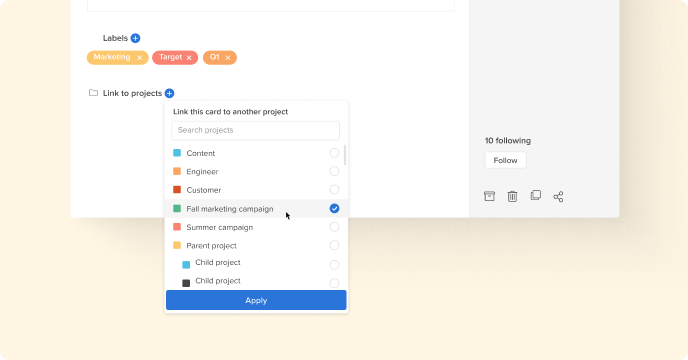Viewport: 688px width, 360px height.
Task: Click the Link to projects plus icon
Action: [x=169, y=93]
